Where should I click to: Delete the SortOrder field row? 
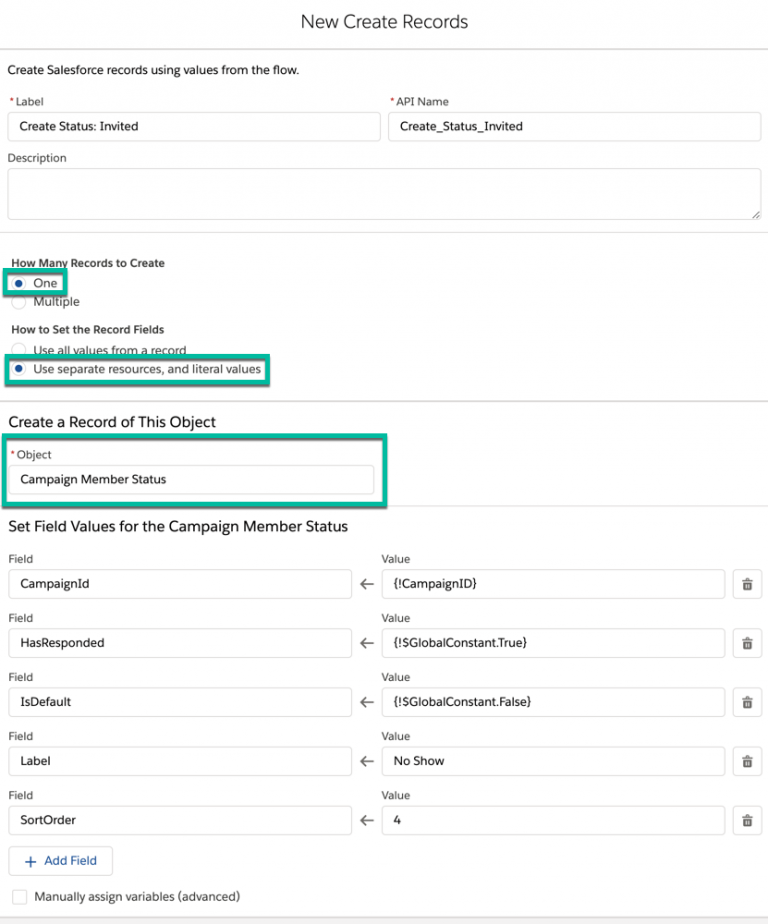click(x=747, y=820)
